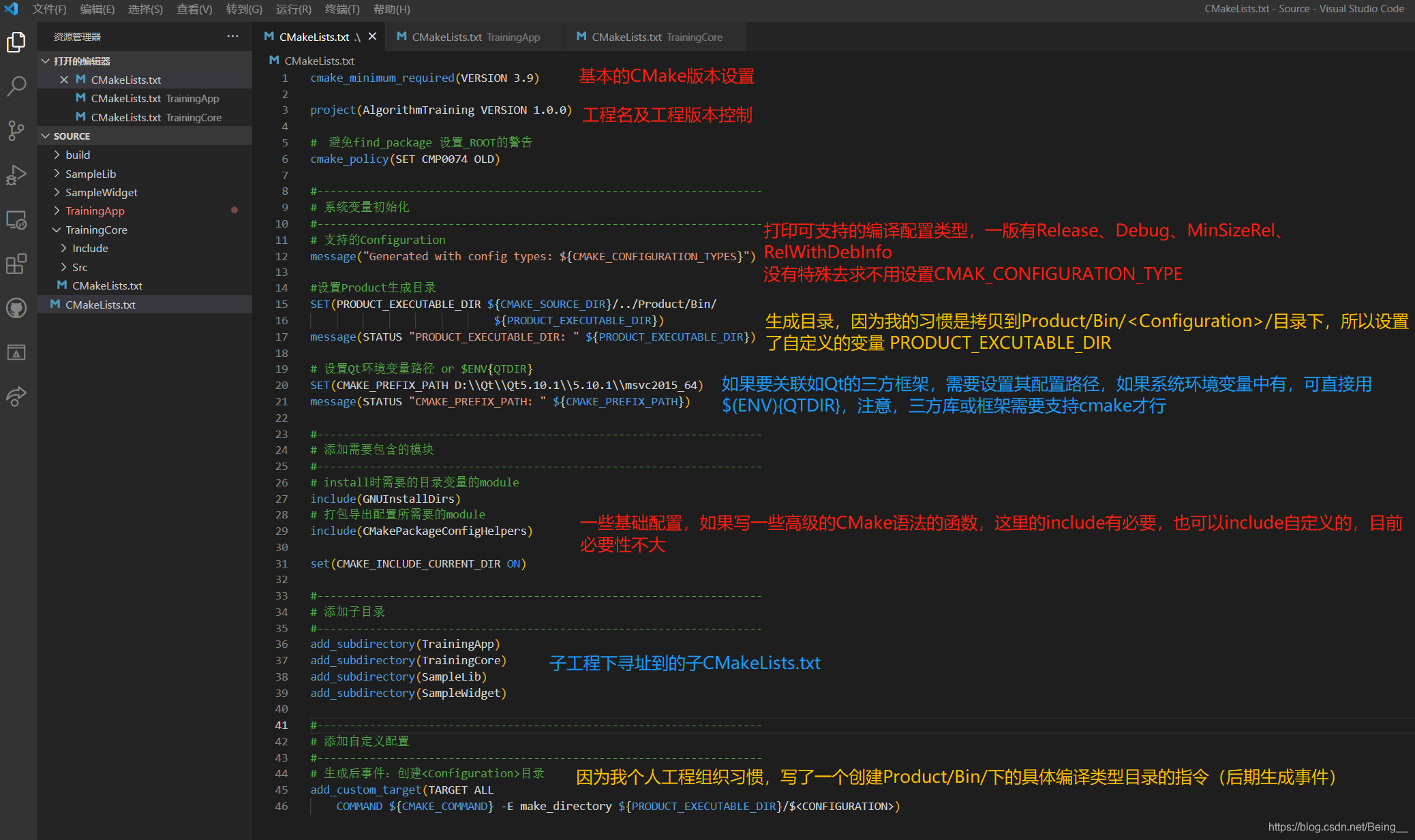Open CMakeLists.txt inside TrainingCore folder
This screenshot has width=1415, height=840.
pos(144,285)
